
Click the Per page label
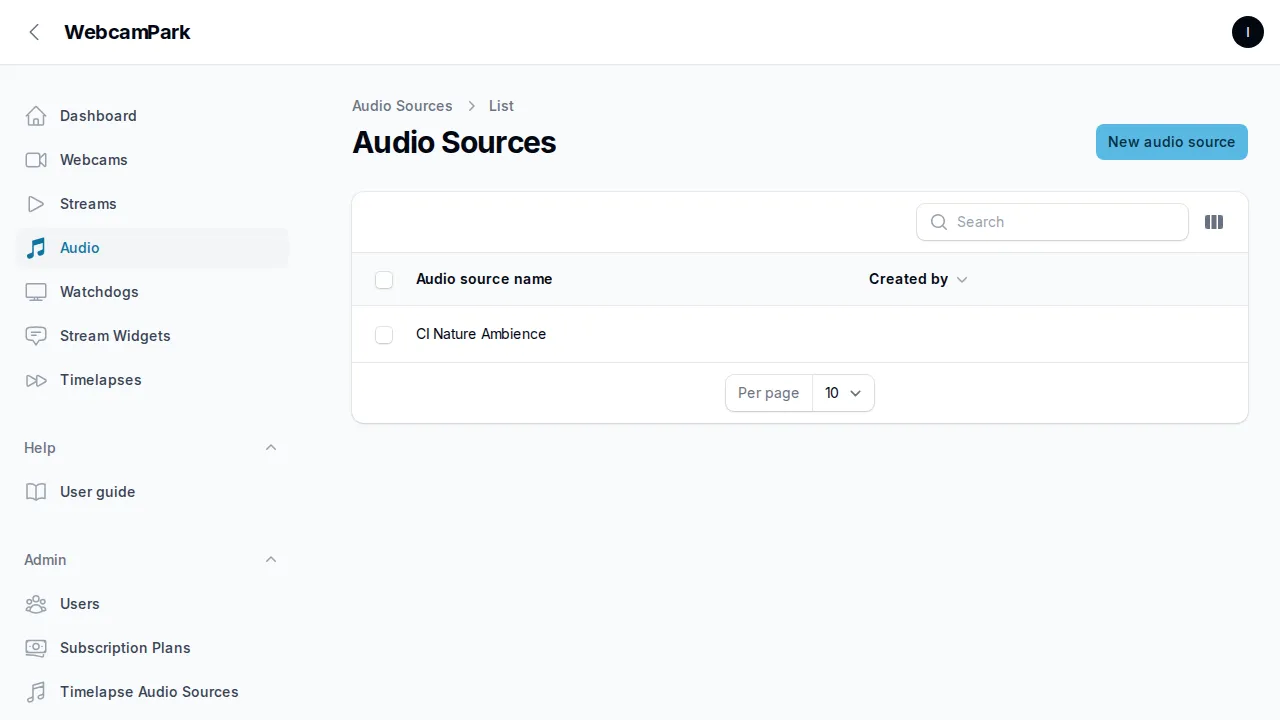click(x=768, y=393)
